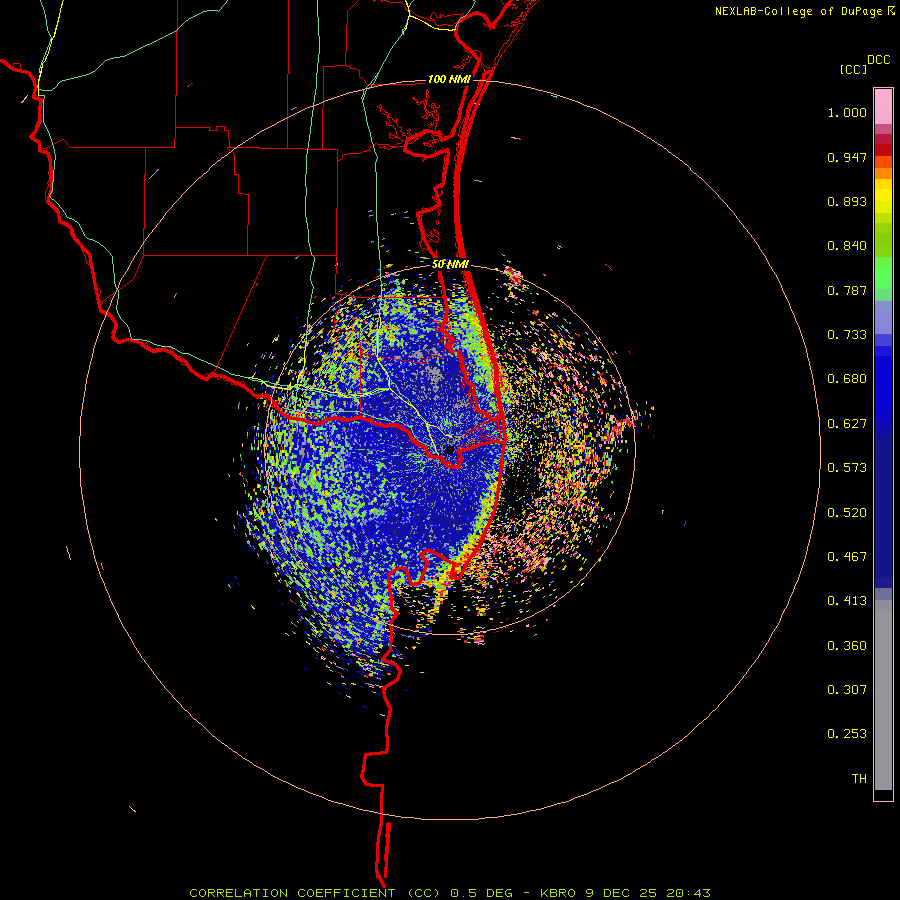Click the 0.307 color scale label
This screenshot has height=900, width=900.
coord(847,690)
